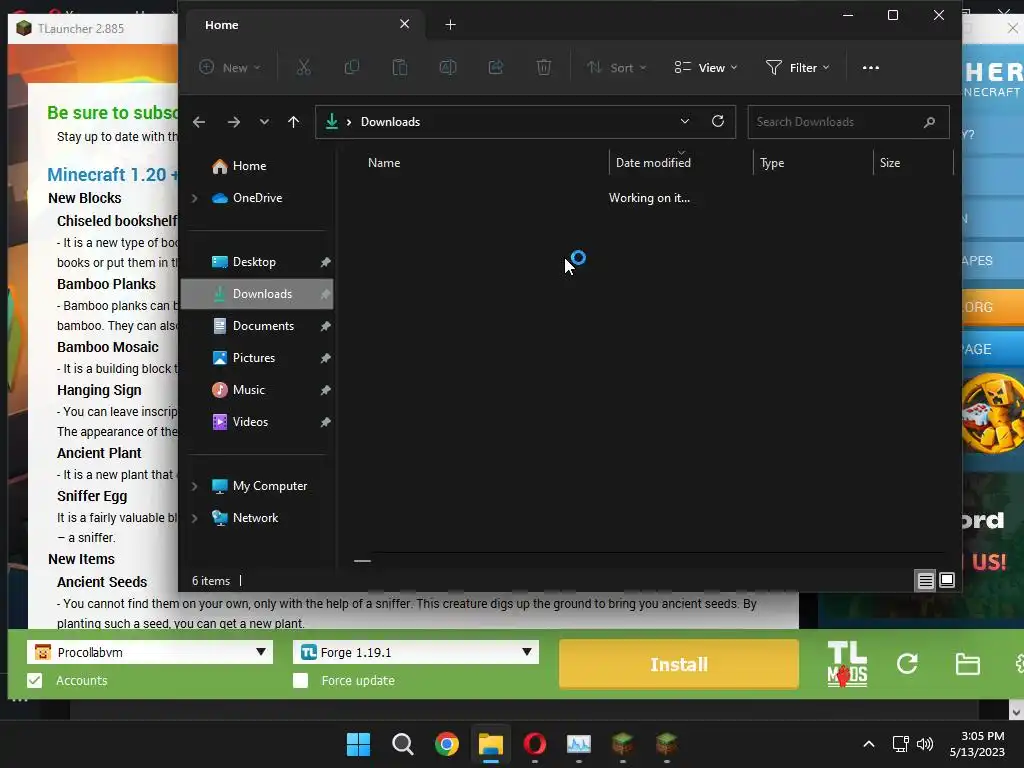
Task: Open Opera browser from taskbar
Action: tap(535, 744)
